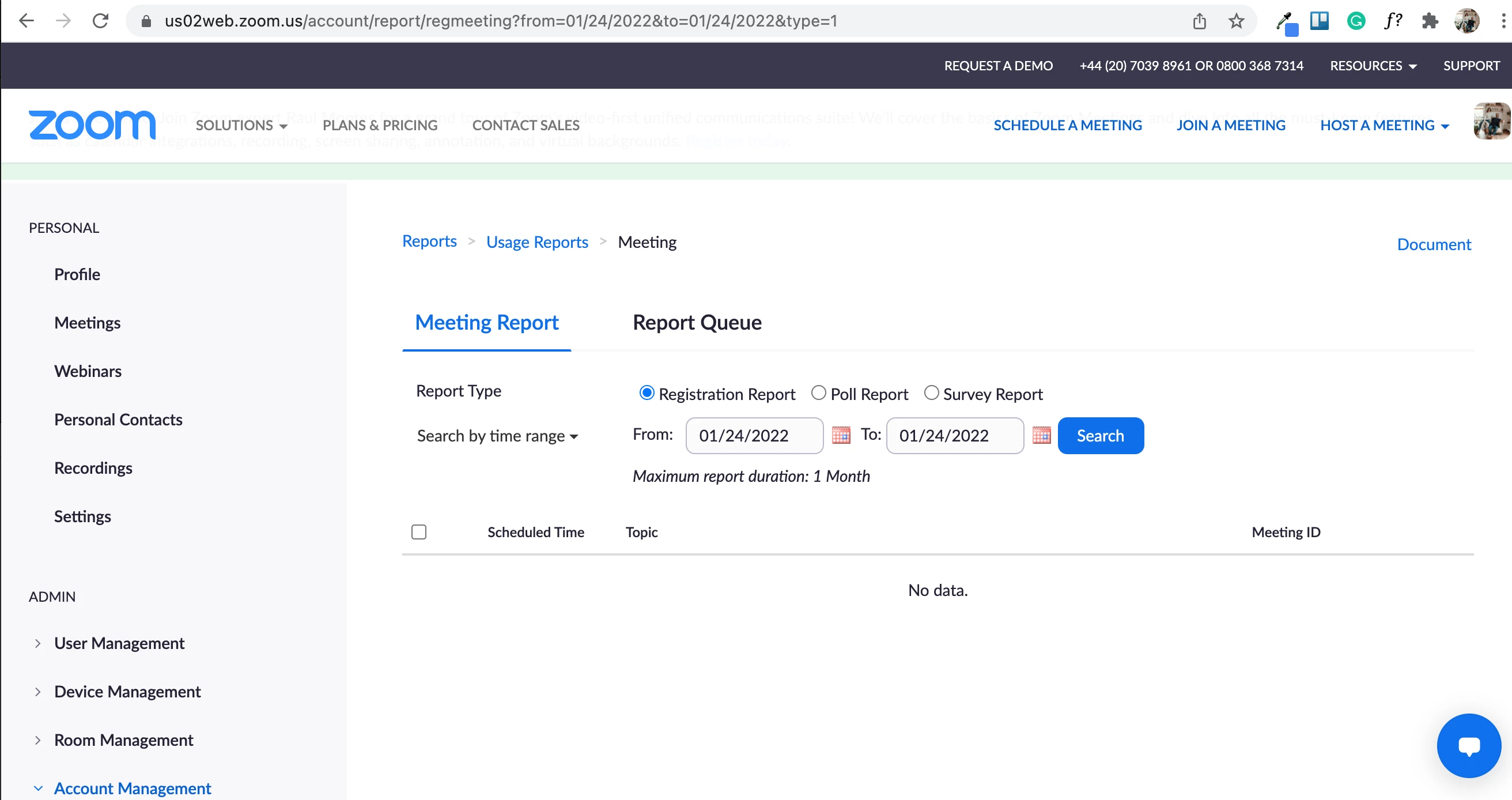Click the browser share icon
The height and width of the screenshot is (800, 1512).
click(1199, 21)
